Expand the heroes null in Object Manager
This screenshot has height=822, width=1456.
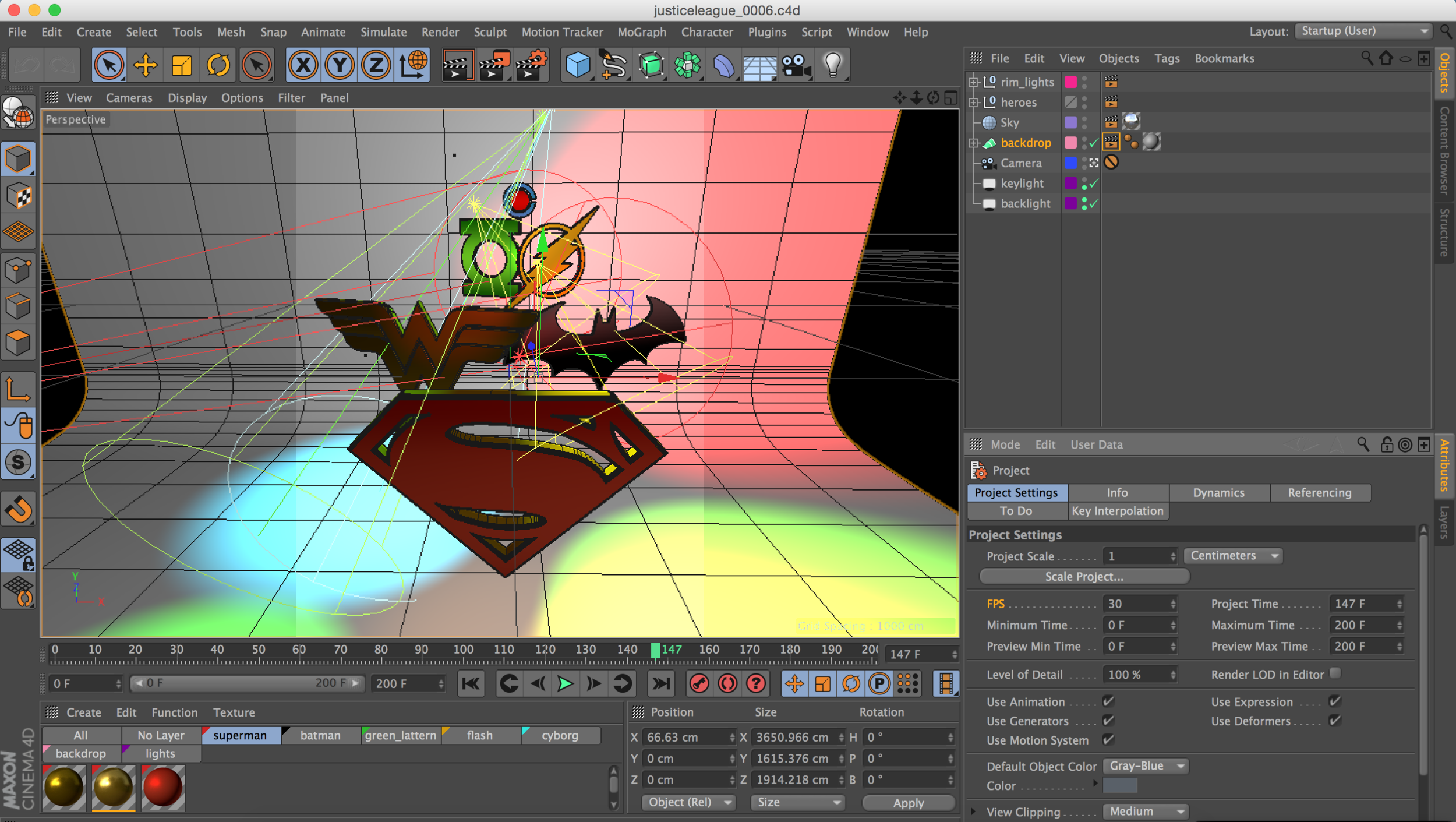(973, 103)
